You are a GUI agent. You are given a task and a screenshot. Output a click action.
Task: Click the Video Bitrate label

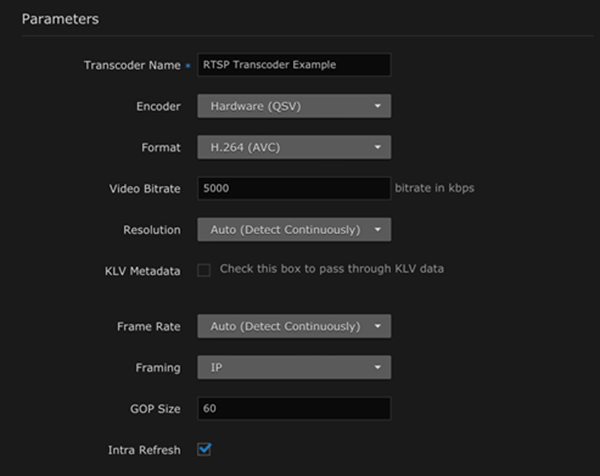click(144, 188)
